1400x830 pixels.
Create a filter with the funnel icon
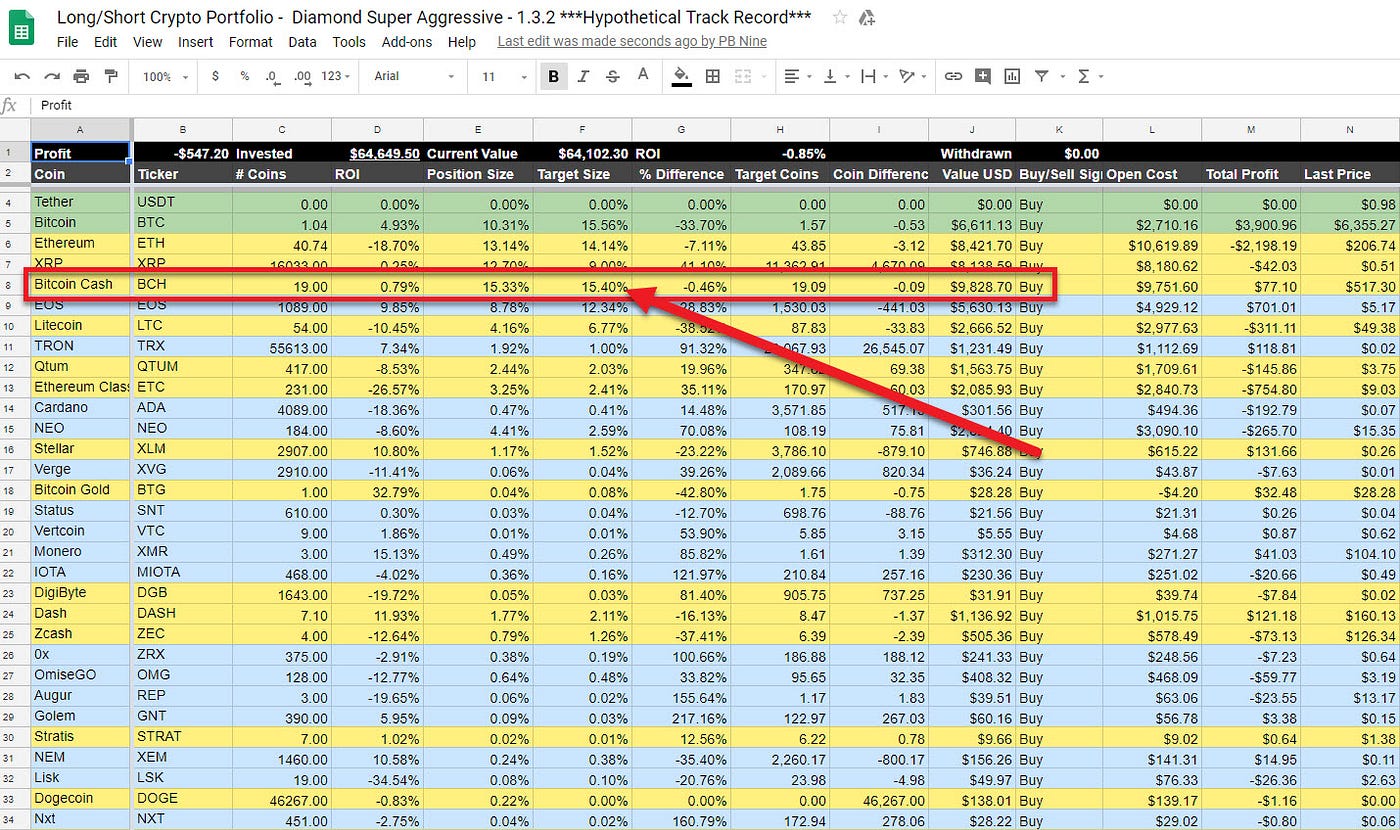point(1041,76)
